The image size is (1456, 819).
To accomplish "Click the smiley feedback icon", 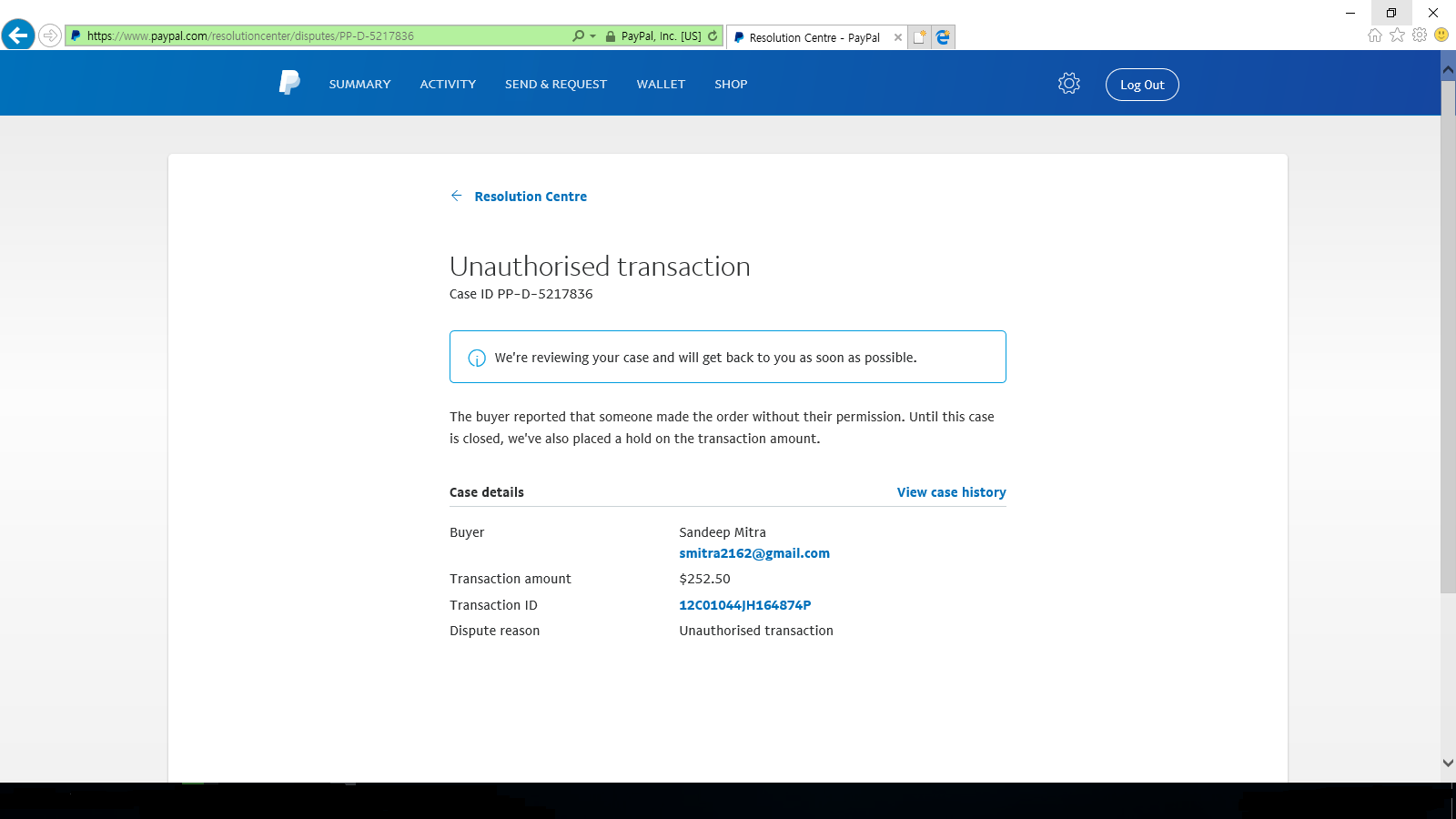I will 1441,35.
